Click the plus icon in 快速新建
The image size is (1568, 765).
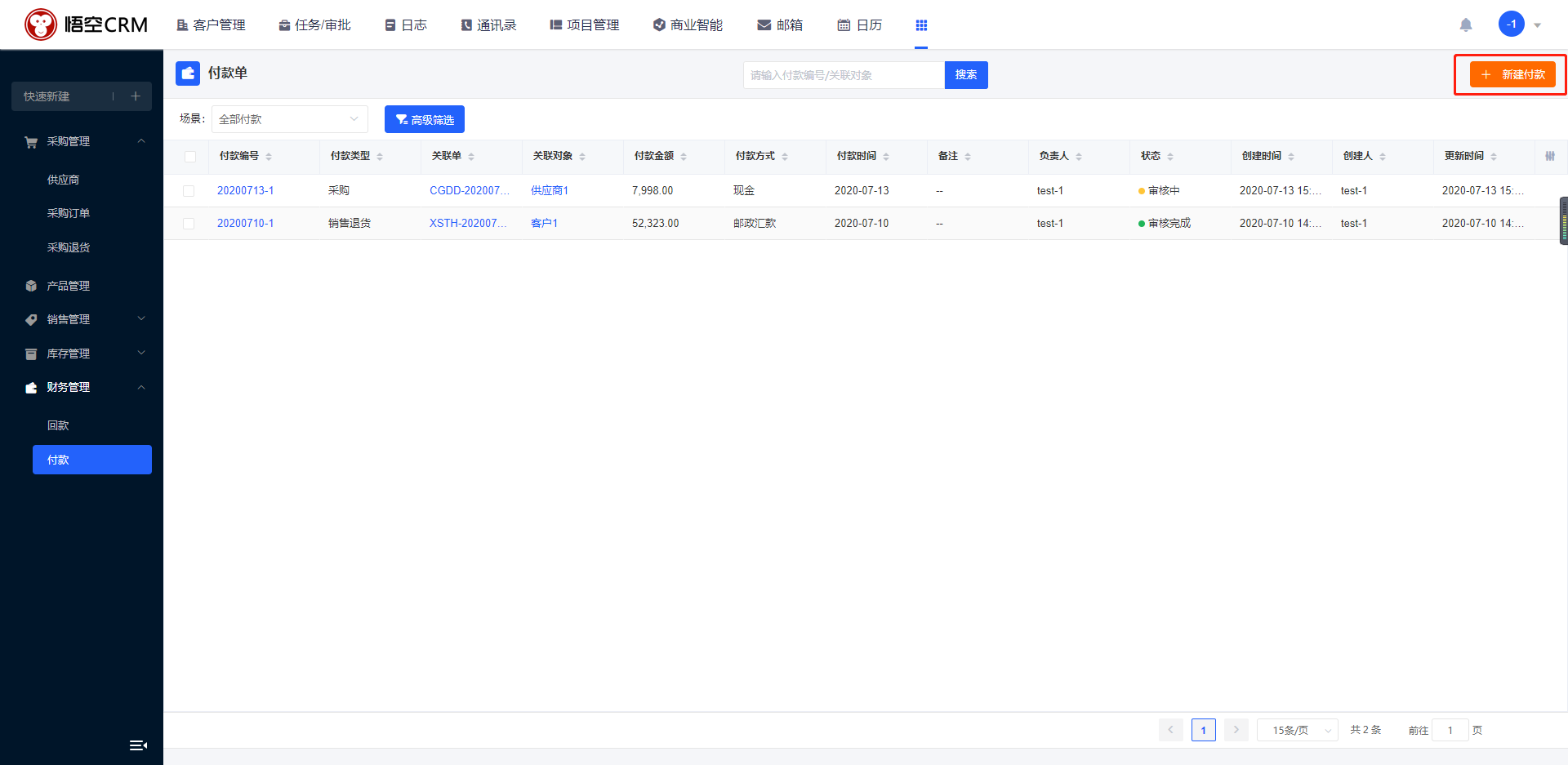pyautogui.click(x=136, y=96)
